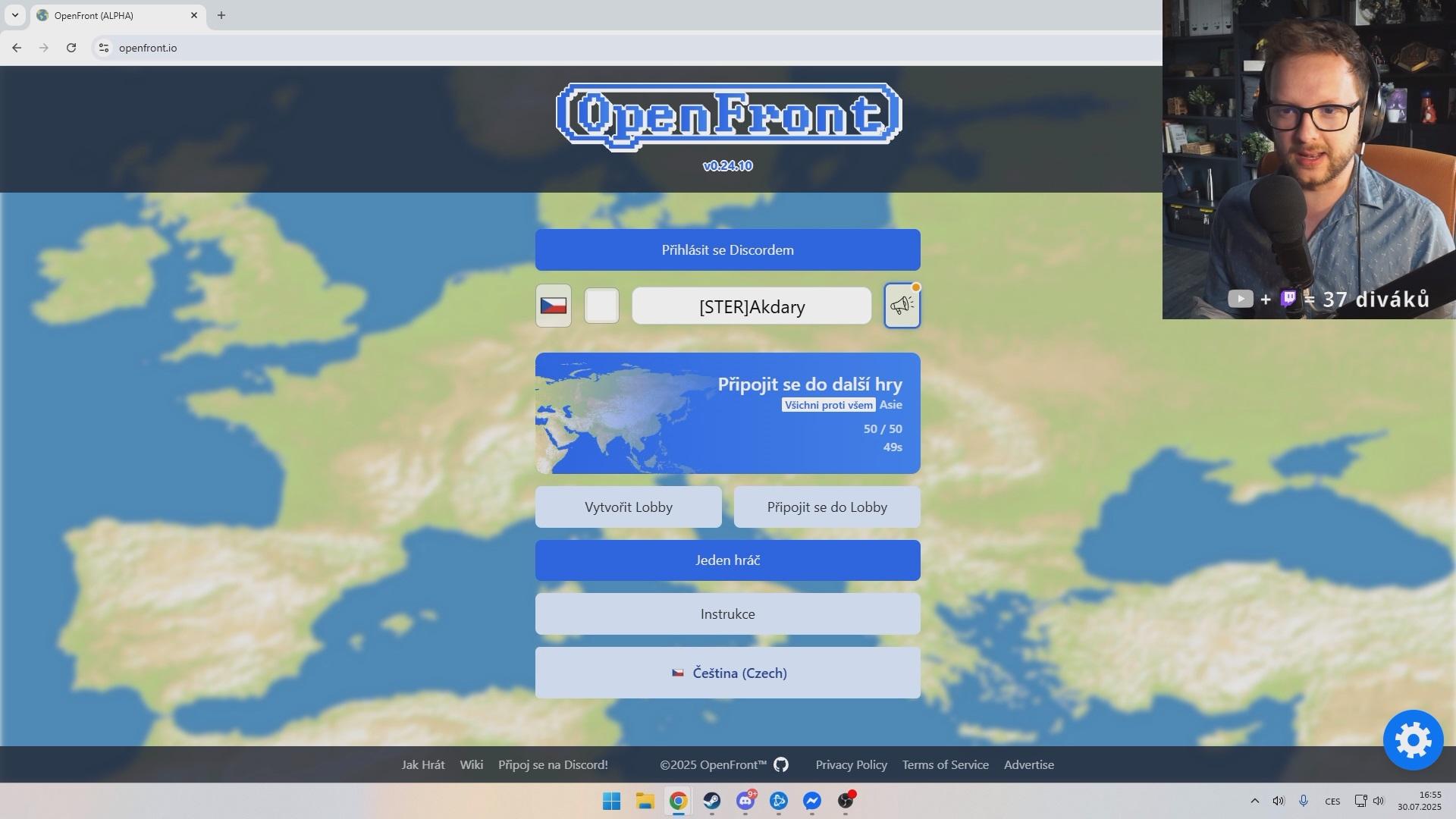Image resolution: width=1456 pixels, height=819 pixels.
Task: Click version label v0.24.10
Action: pos(727,166)
